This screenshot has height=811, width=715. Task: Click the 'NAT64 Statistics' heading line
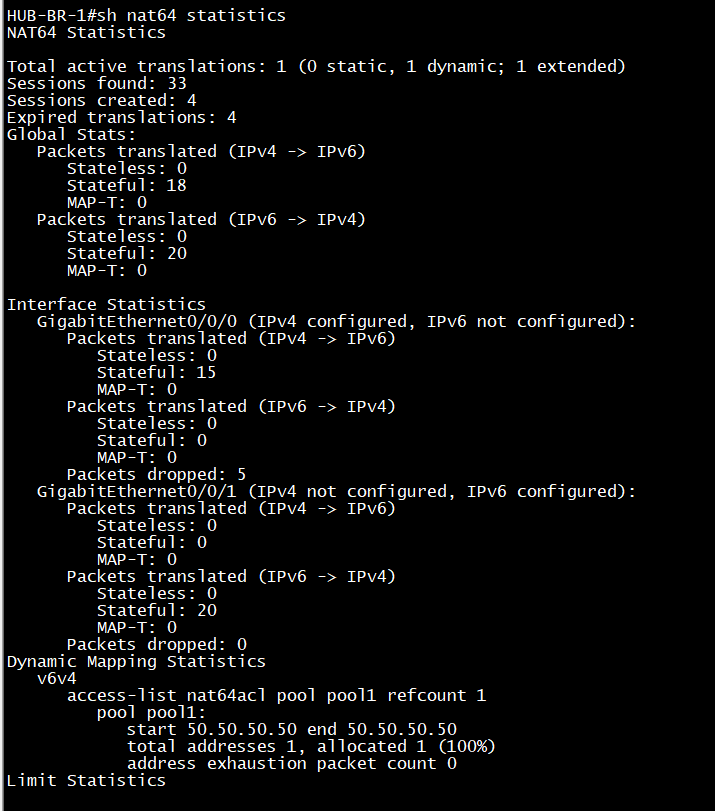[86, 33]
